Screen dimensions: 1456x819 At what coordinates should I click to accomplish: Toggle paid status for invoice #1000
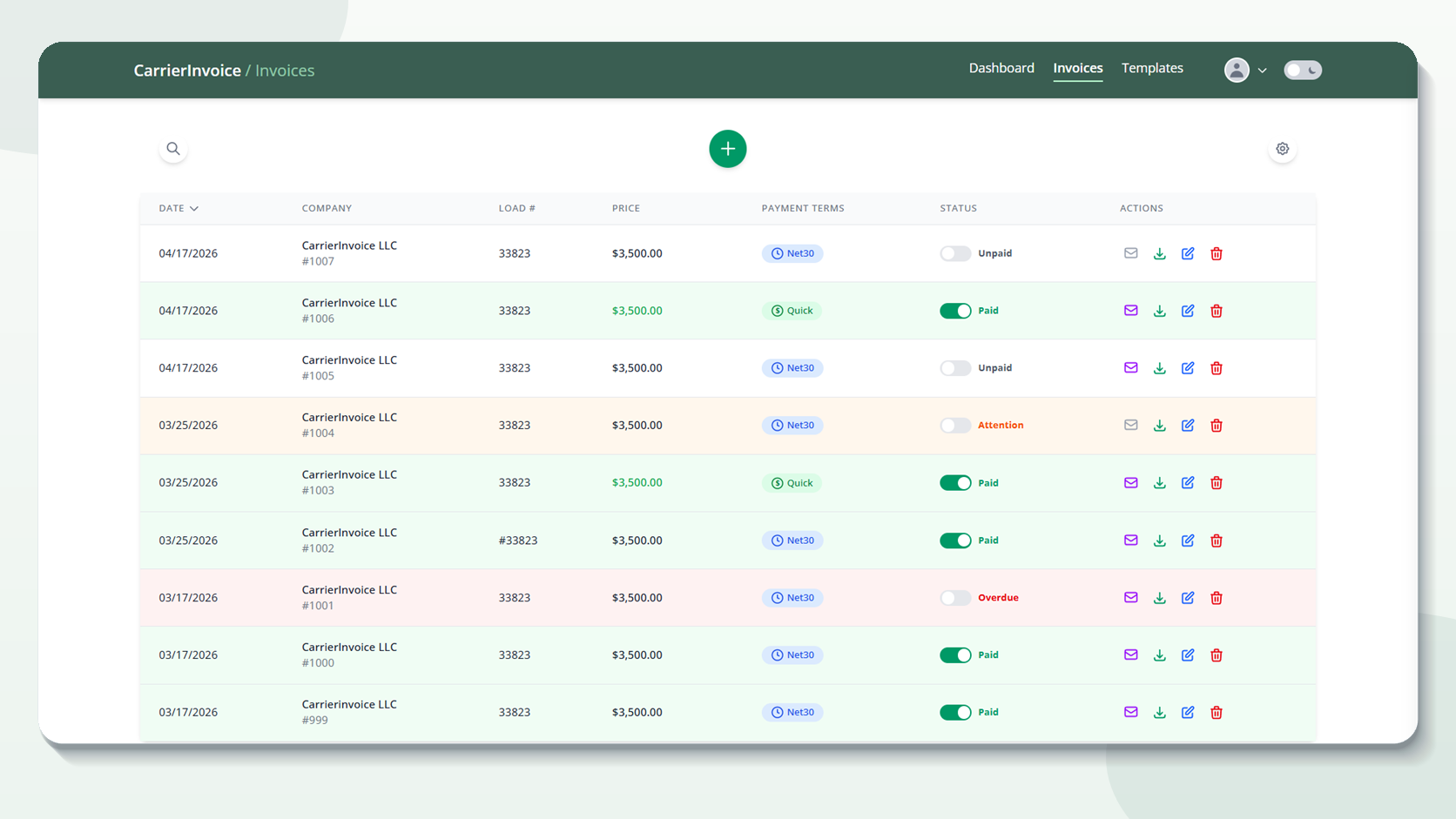pos(955,655)
